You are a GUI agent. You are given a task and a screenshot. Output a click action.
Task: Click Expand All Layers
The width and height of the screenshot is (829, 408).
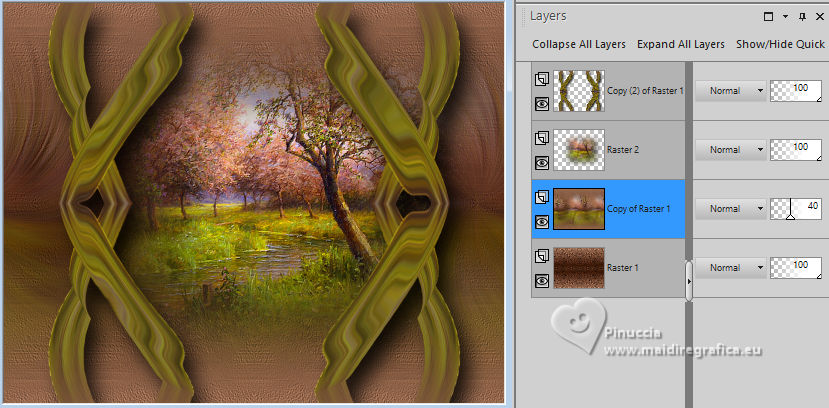click(x=680, y=44)
